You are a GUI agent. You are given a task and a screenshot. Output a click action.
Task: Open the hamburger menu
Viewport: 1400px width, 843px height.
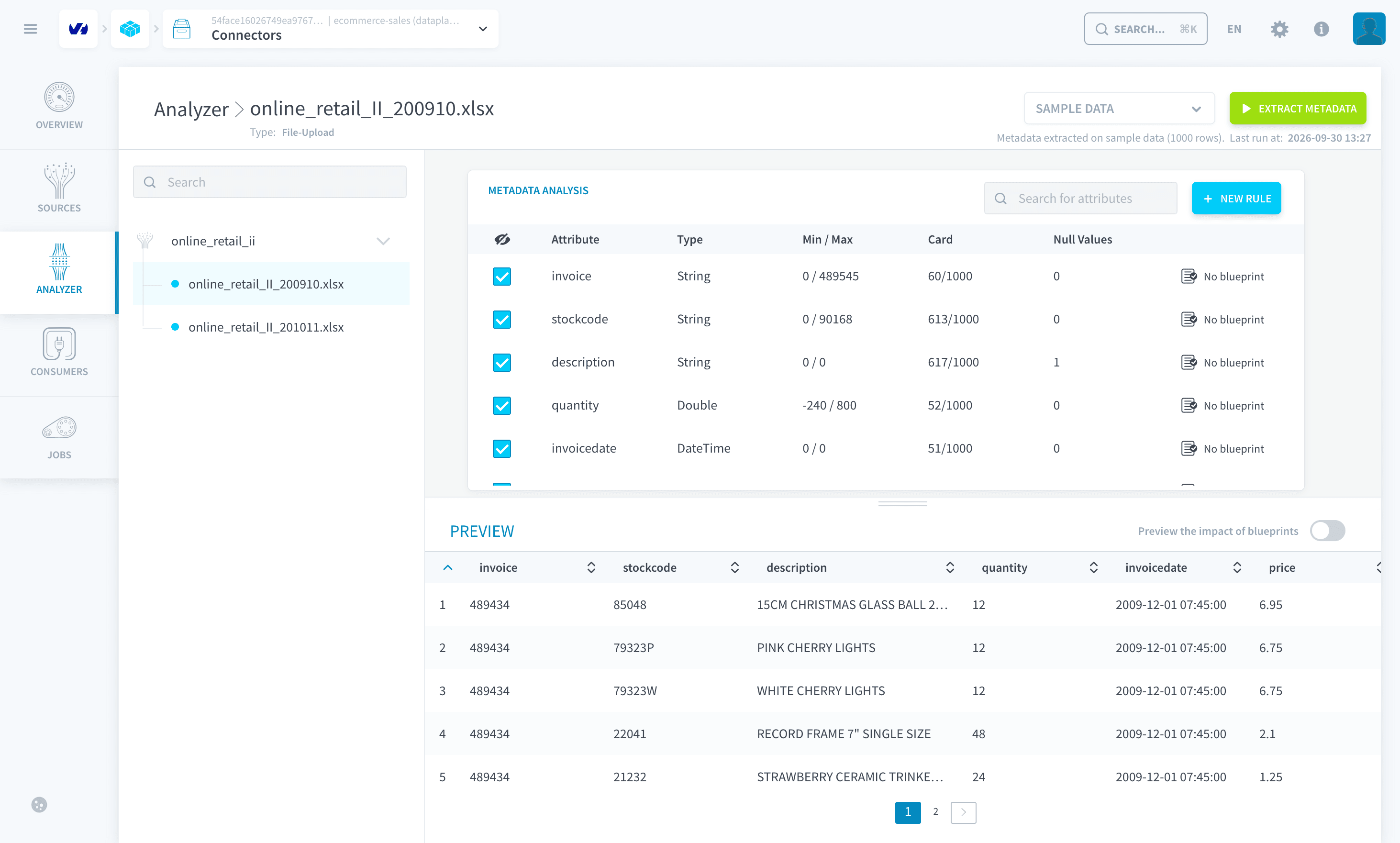30,29
